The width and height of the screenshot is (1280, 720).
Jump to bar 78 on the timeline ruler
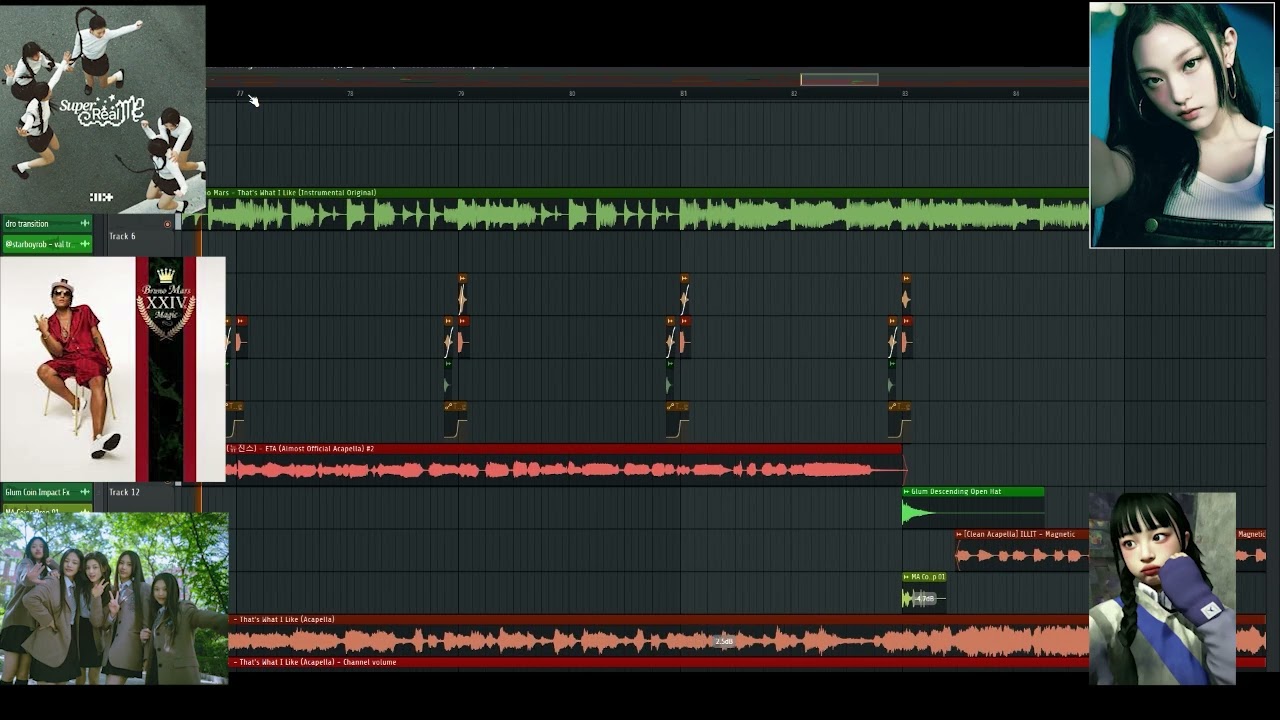[350, 94]
